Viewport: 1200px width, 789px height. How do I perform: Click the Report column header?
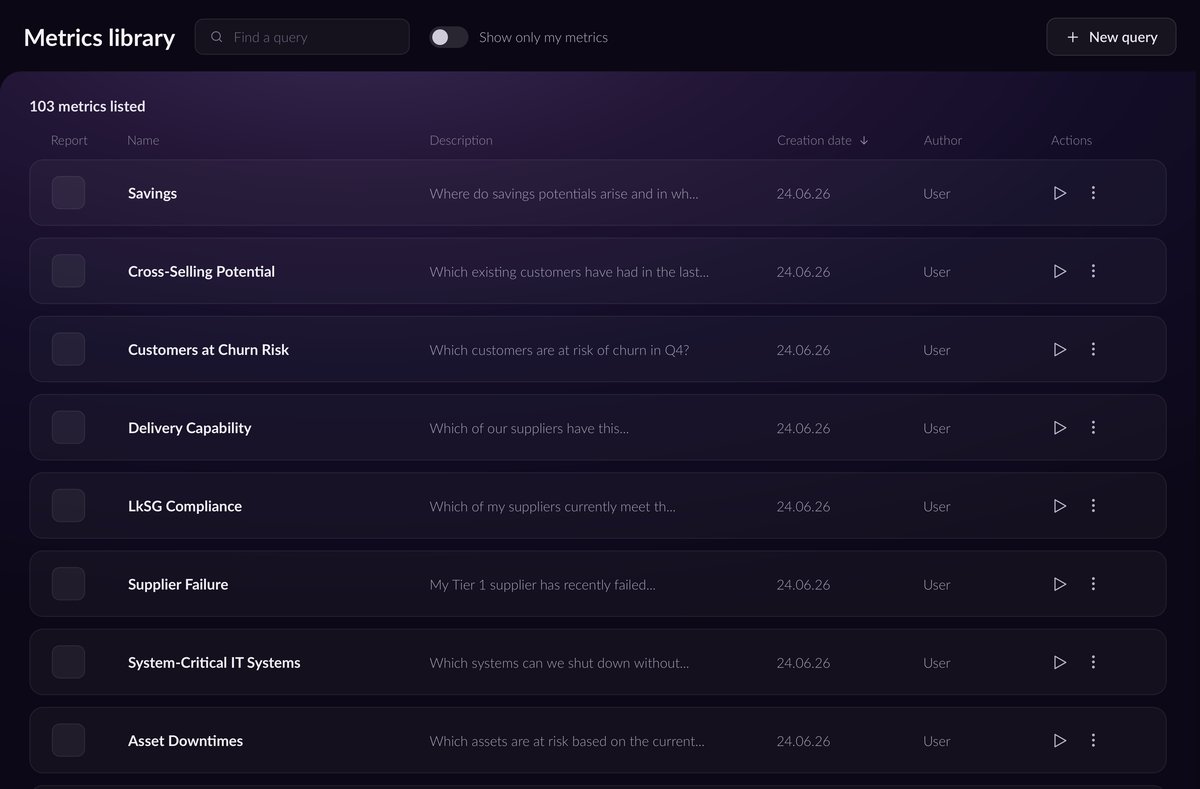point(69,140)
